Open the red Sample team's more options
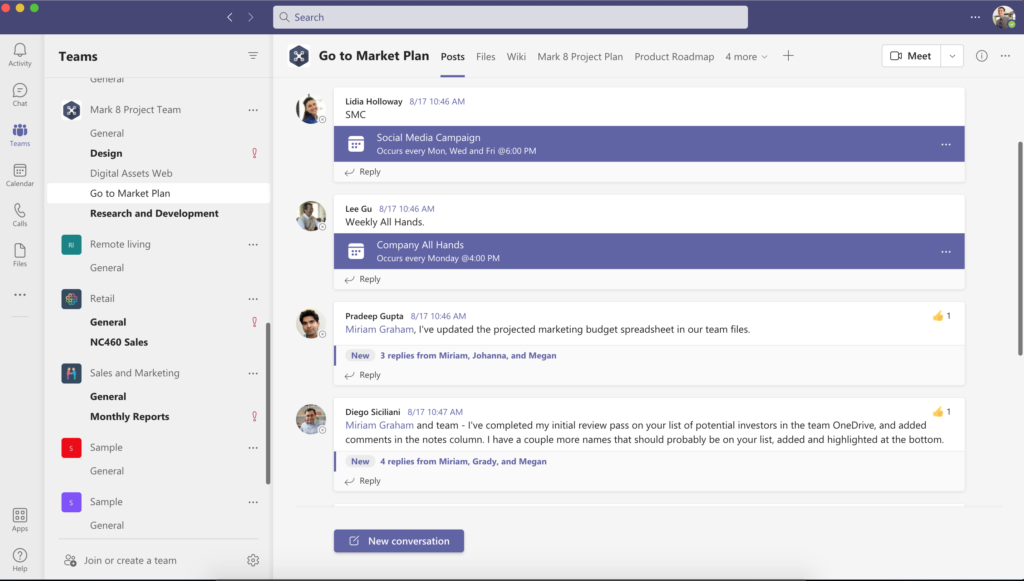This screenshot has height=581, width=1024. pos(253,447)
